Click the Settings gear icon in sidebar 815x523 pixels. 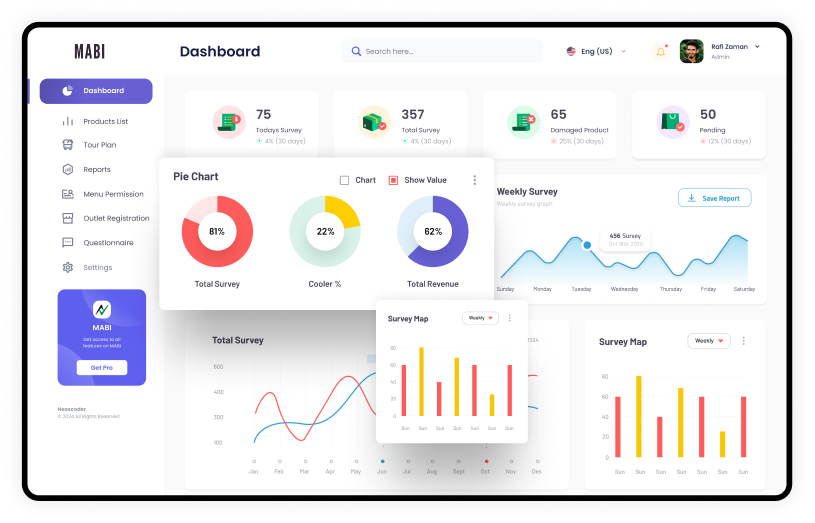68,267
